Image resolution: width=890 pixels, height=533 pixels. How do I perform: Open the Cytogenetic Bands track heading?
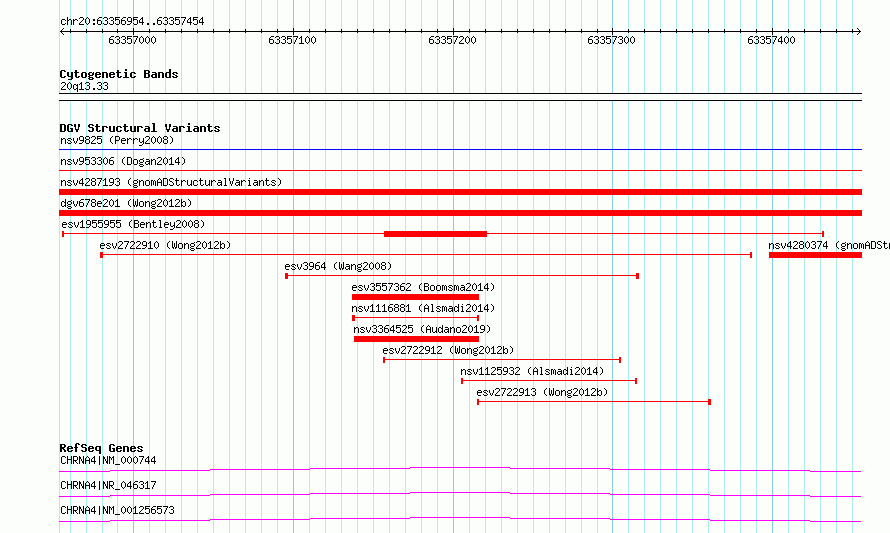[x=119, y=74]
